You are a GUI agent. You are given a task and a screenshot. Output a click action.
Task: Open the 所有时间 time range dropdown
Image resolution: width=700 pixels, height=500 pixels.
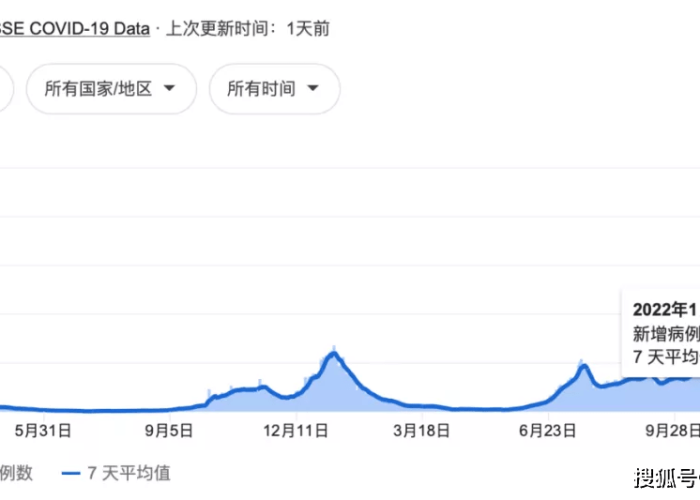pos(275,89)
